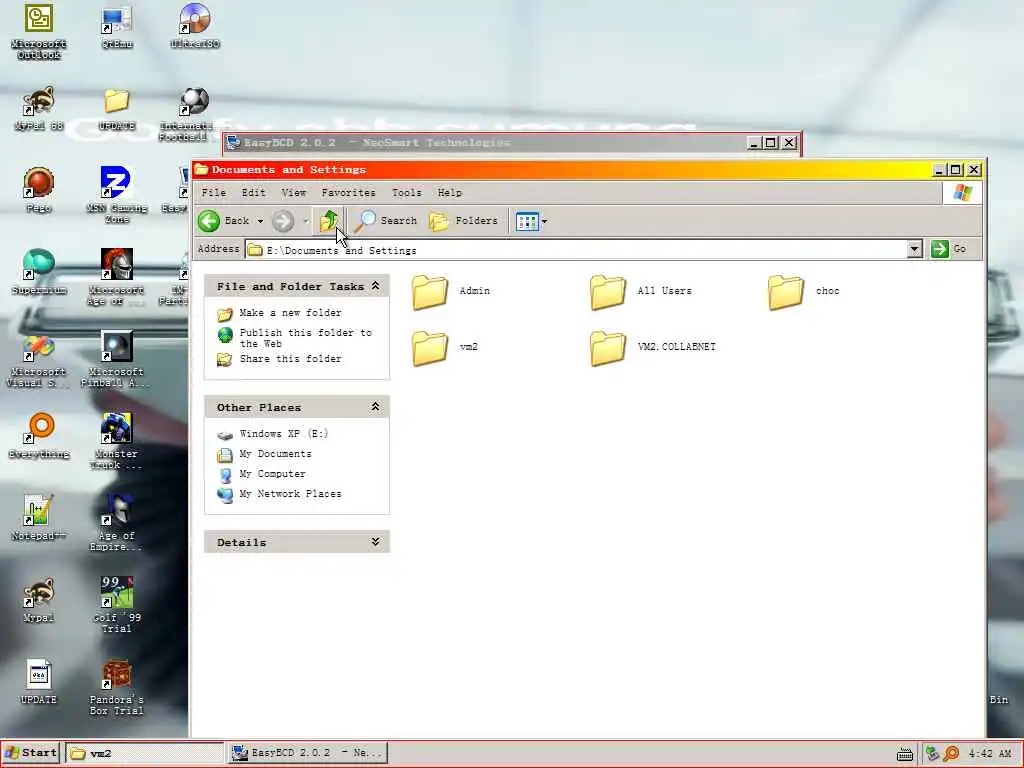
Task: Open the Back history dropdown arrow
Action: click(x=260, y=221)
